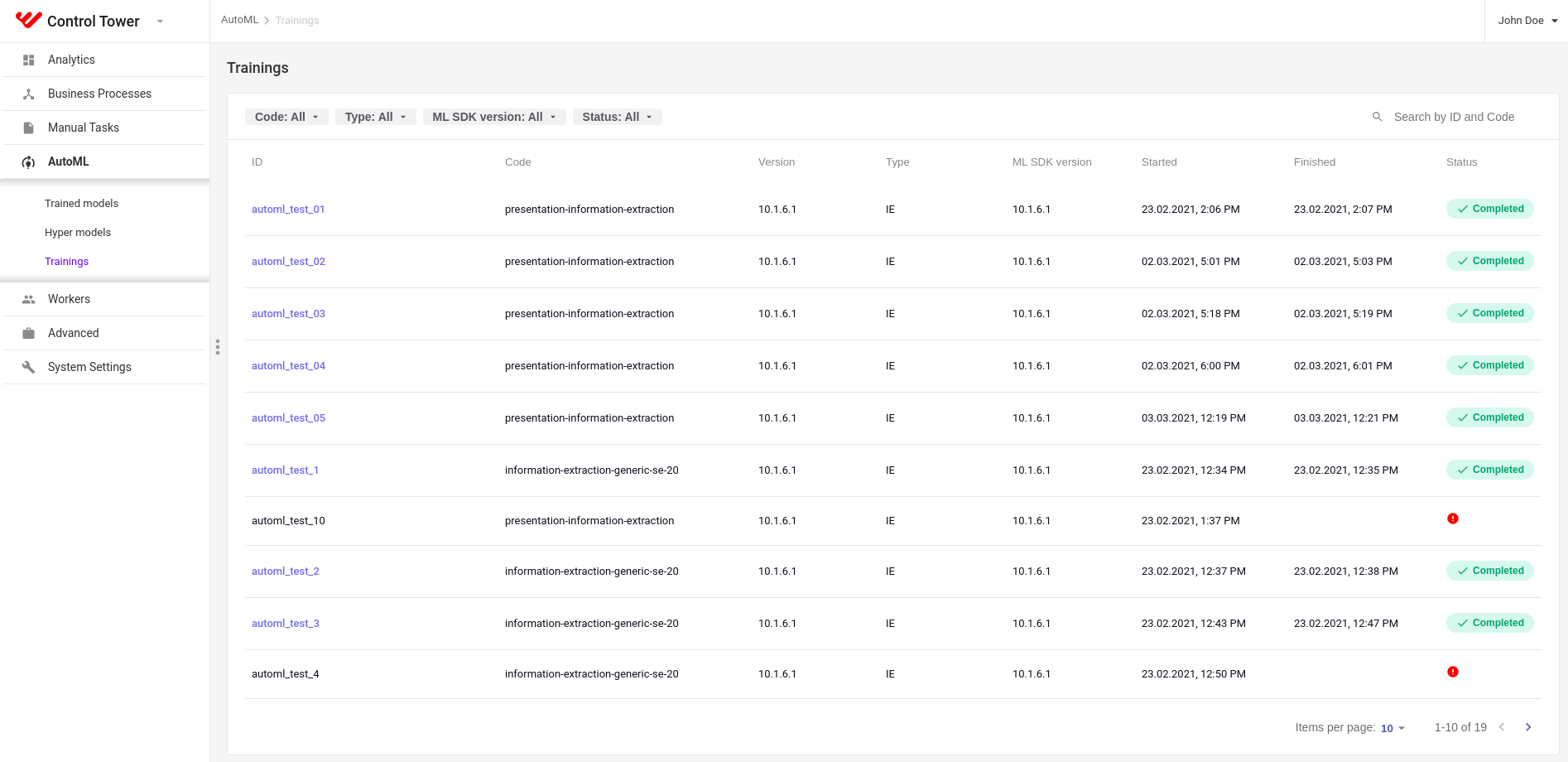Open the John Doe user menu

(x=1527, y=21)
